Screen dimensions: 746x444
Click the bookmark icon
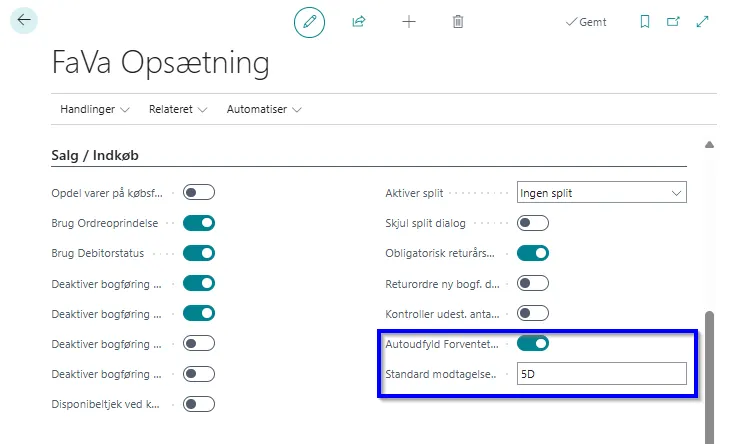(645, 22)
